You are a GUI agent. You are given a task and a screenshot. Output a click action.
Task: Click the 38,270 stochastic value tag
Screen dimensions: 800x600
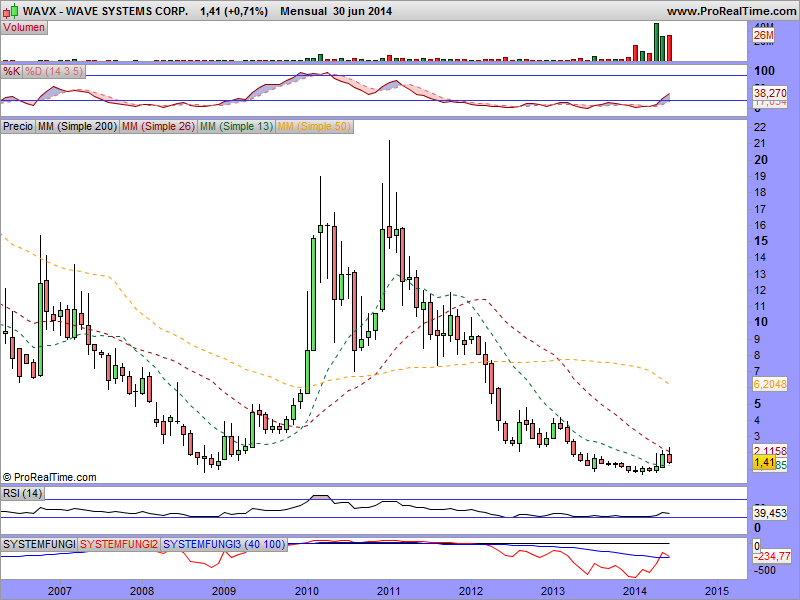point(770,93)
